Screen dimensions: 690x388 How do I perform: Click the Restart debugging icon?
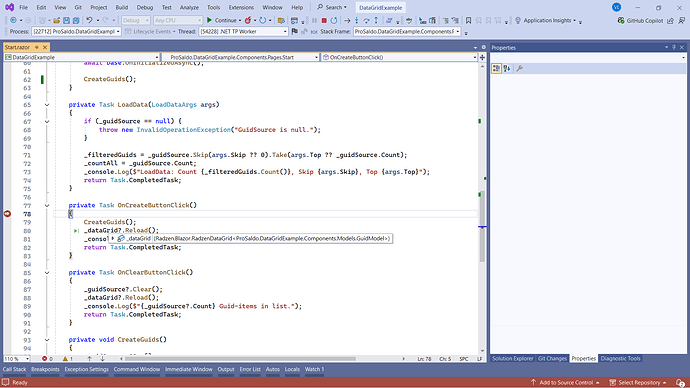coord(334,20)
